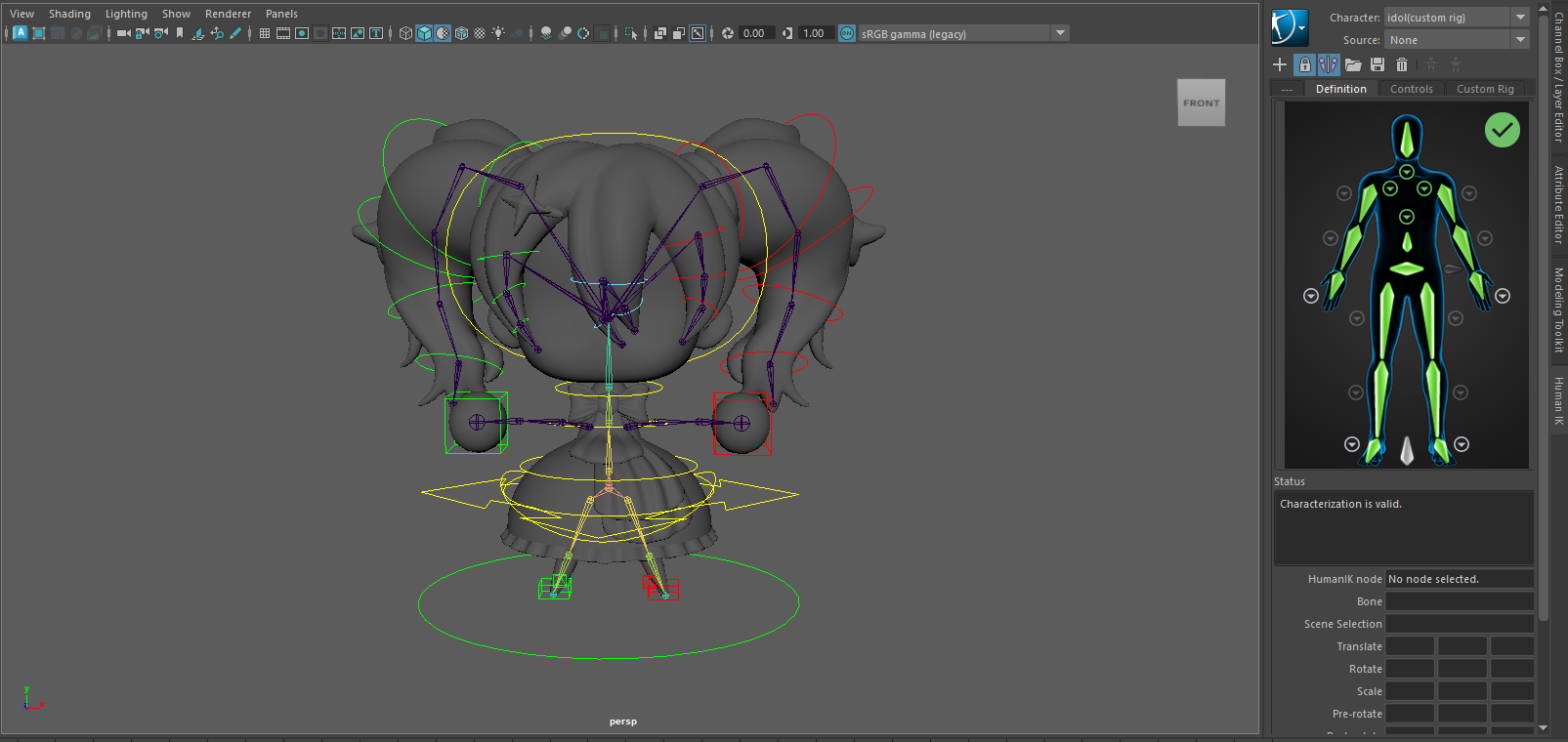
Task: Expand the sRGB gamma (legacy) view transform dropdown
Action: coord(1060,33)
